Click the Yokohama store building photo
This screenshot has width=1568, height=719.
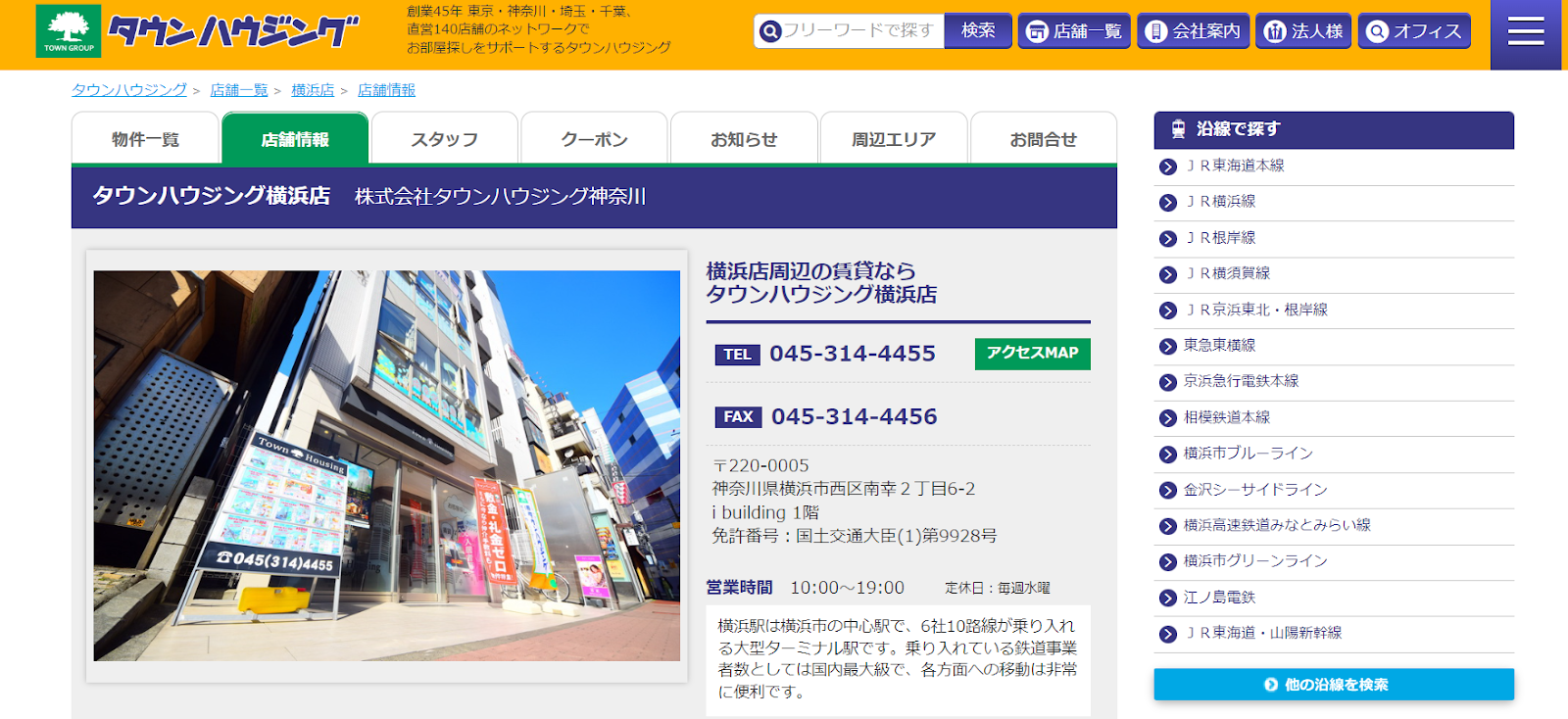tap(387, 466)
